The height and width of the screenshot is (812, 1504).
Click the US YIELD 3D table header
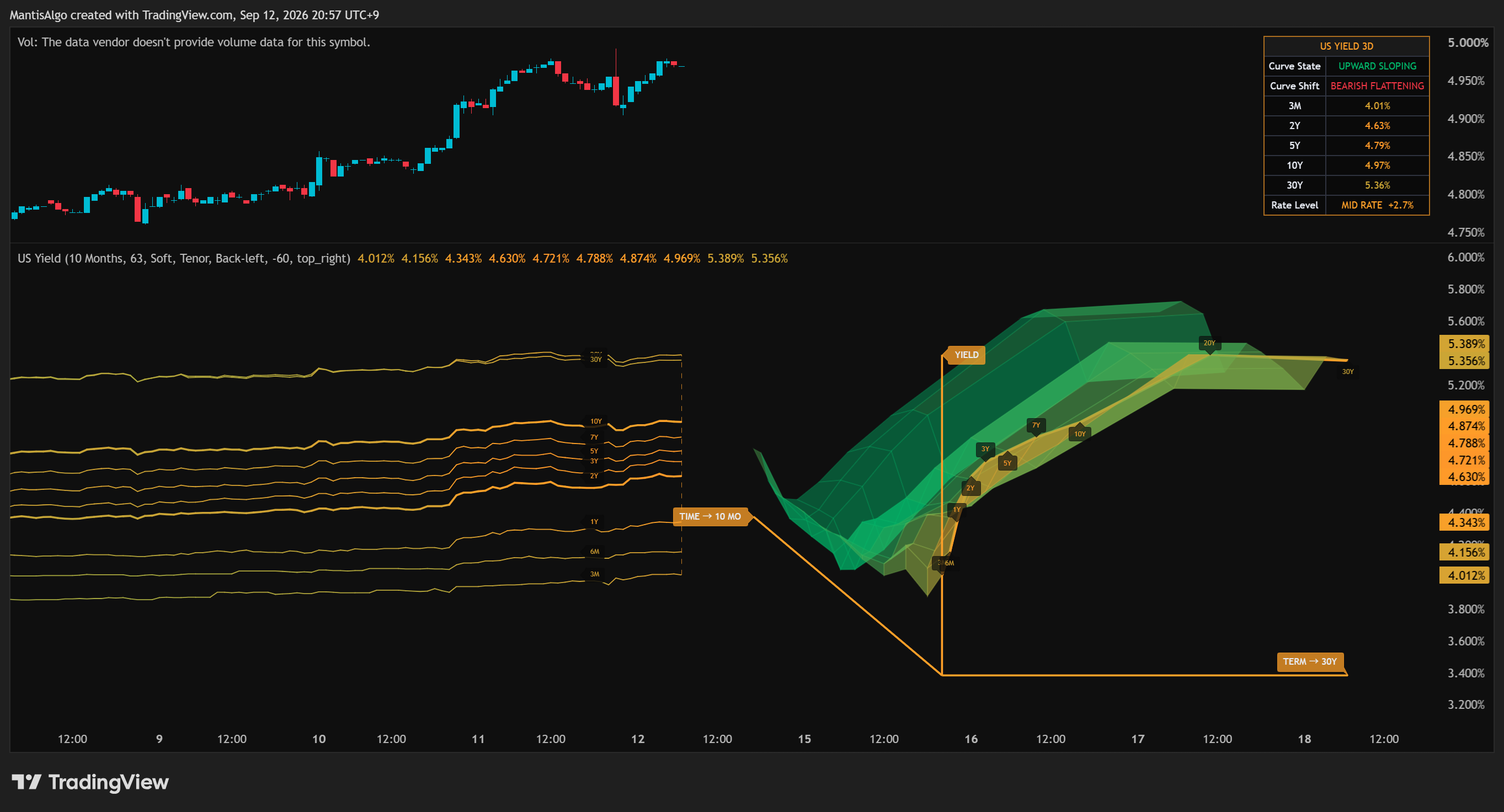click(1346, 46)
